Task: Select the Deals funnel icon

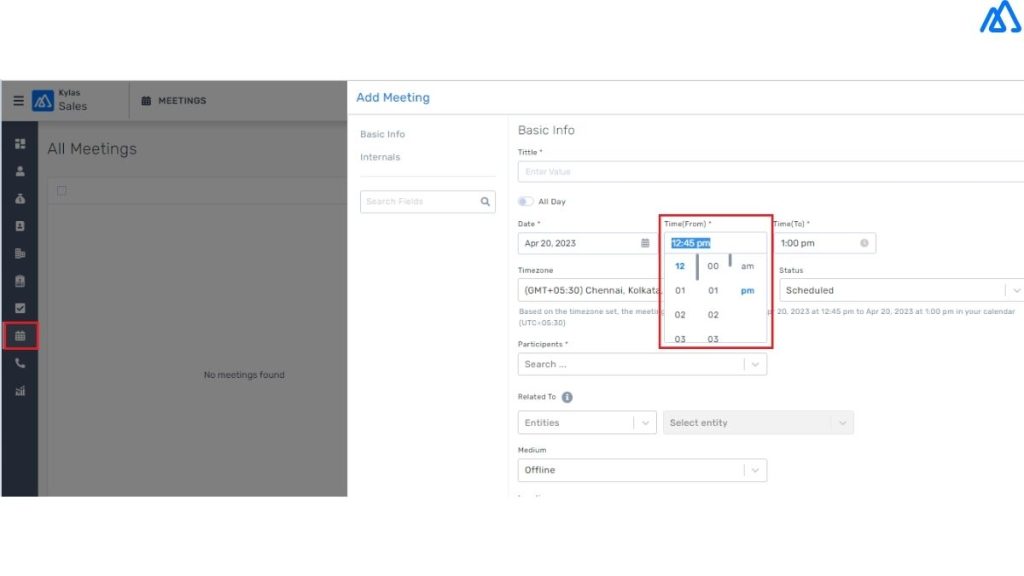Action: click(x=19, y=199)
